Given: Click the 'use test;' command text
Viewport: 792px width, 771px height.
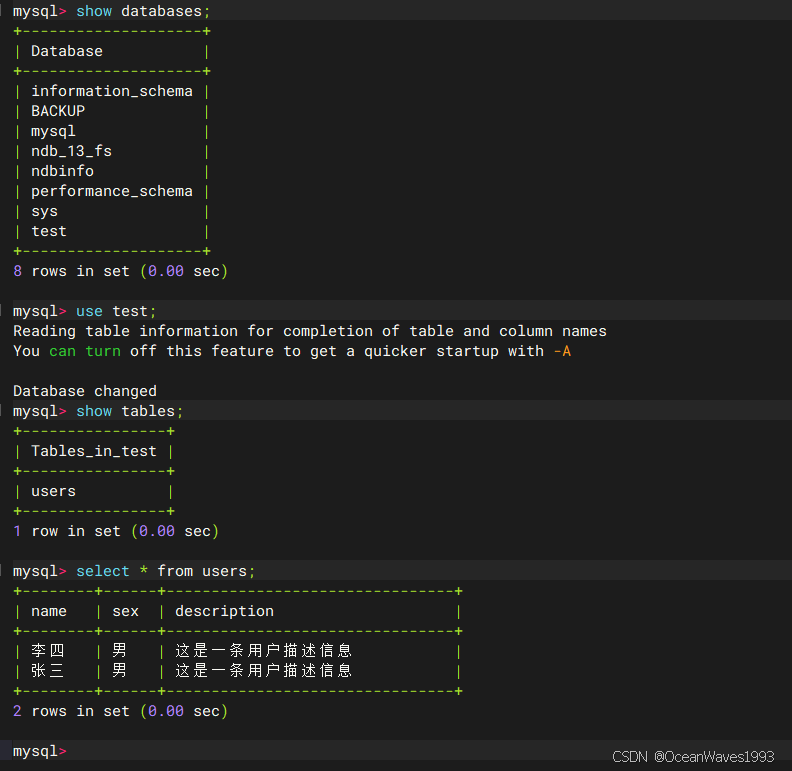Looking at the screenshot, I should [116, 311].
